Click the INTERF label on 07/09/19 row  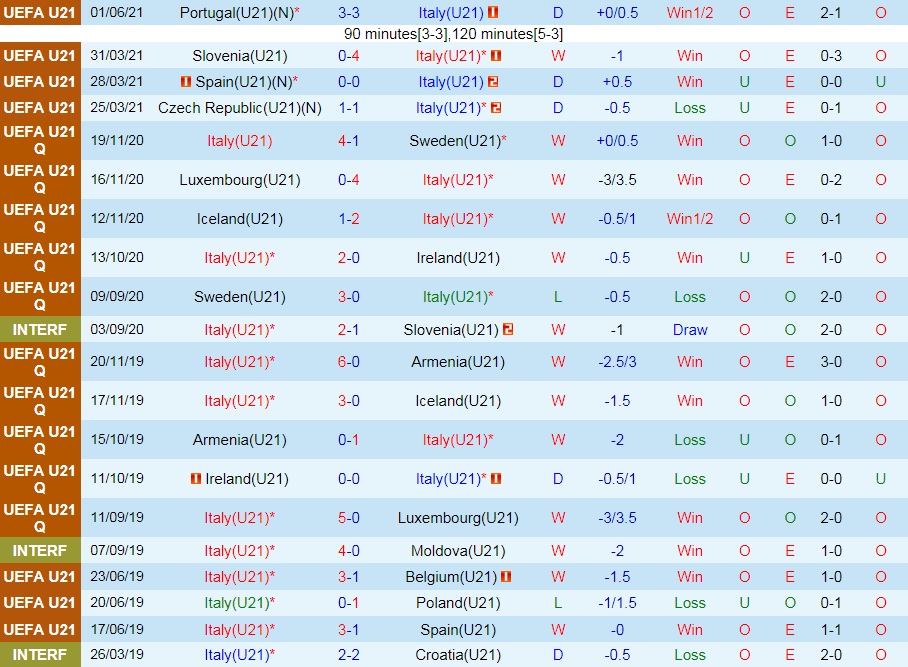click(x=40, y=550)
